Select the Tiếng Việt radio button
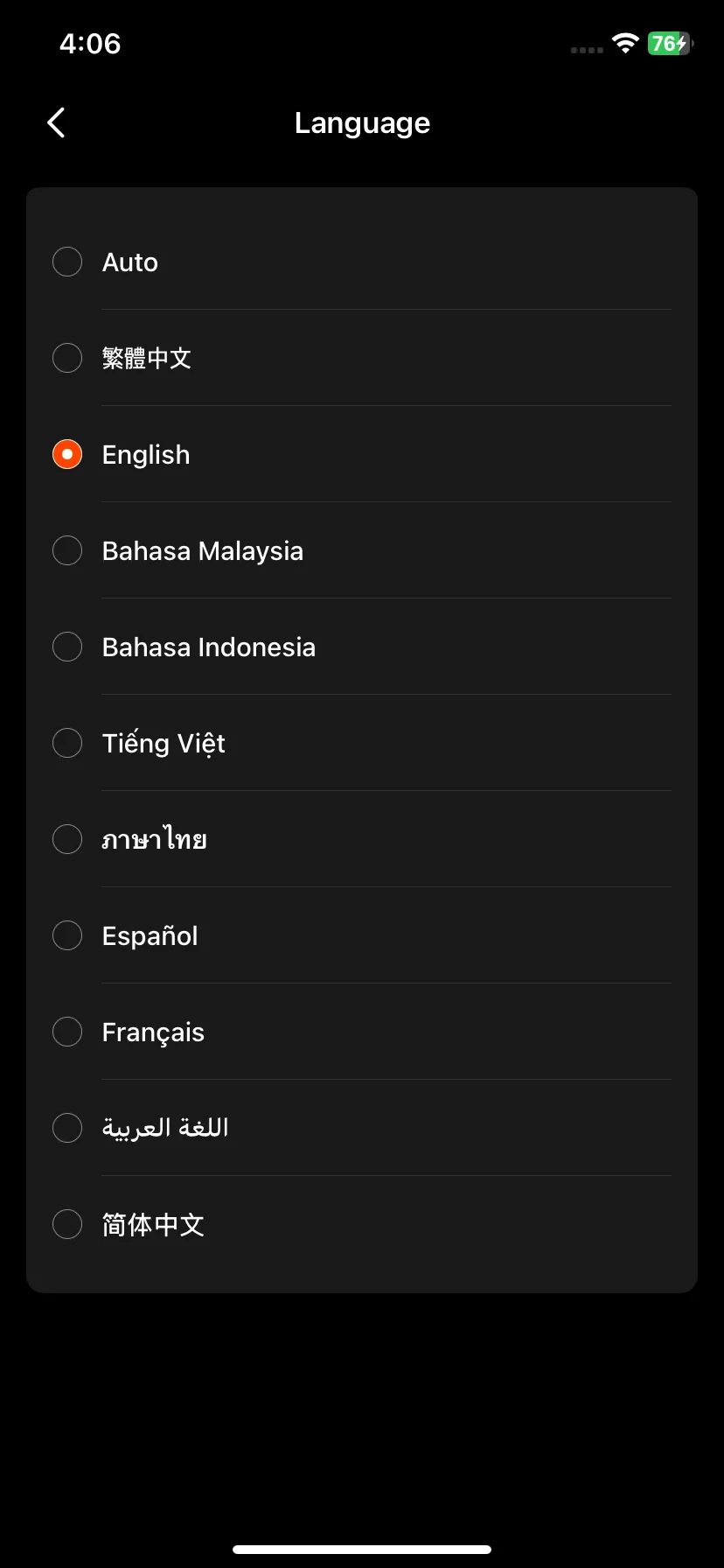 pos(67,743)
